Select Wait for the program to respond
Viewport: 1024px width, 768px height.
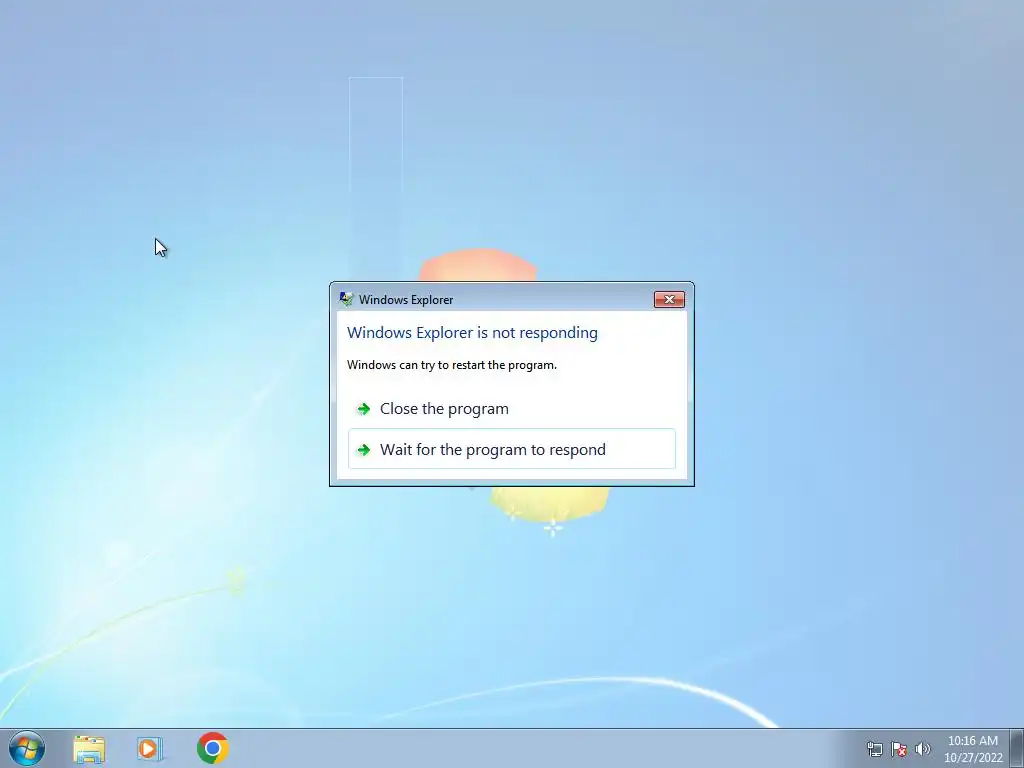click(511, 449)
